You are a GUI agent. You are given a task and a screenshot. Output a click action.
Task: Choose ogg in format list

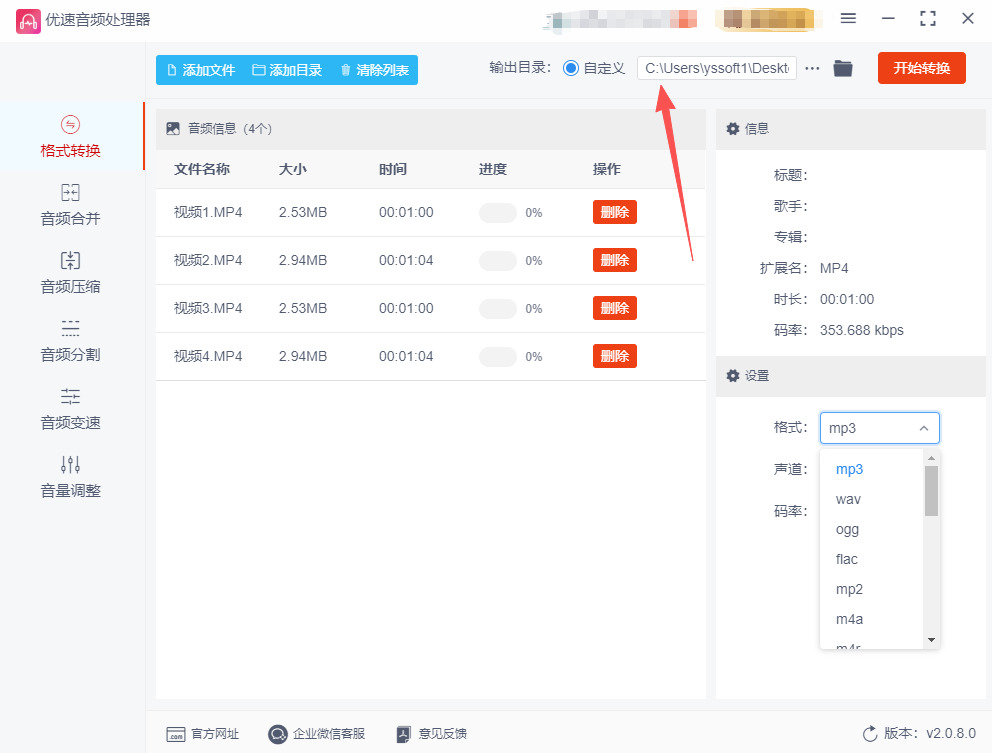point(871,529)
